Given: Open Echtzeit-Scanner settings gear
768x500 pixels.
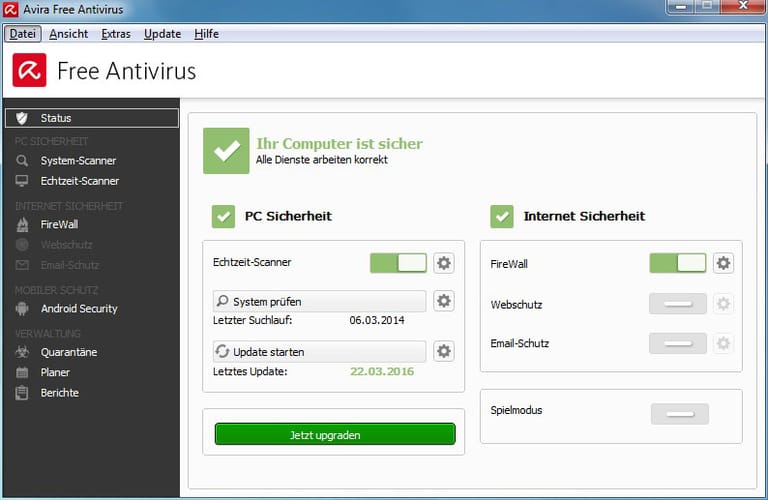Looking at the screenshot, I should tap(444, 263).
